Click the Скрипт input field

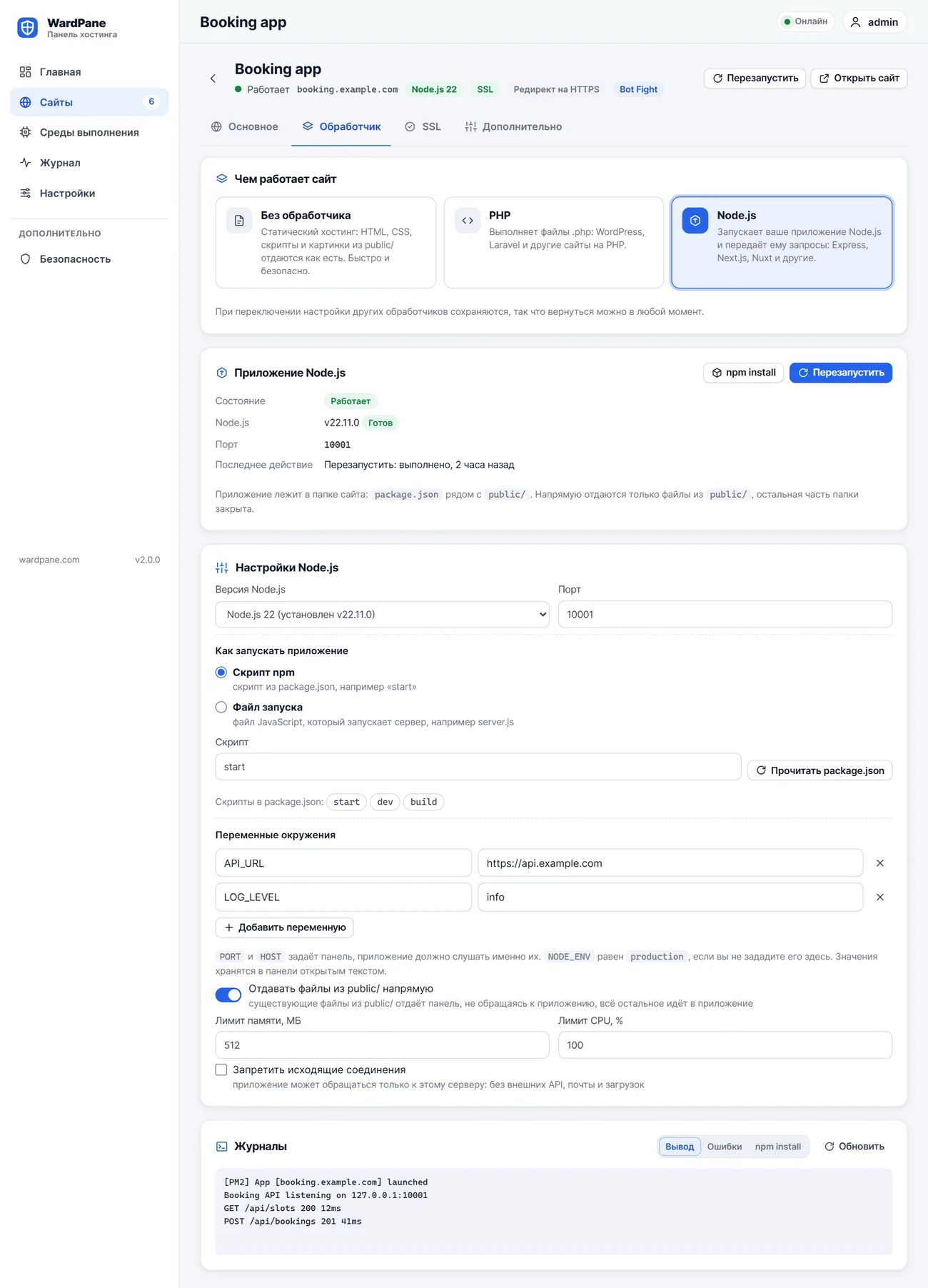[478, 767]
